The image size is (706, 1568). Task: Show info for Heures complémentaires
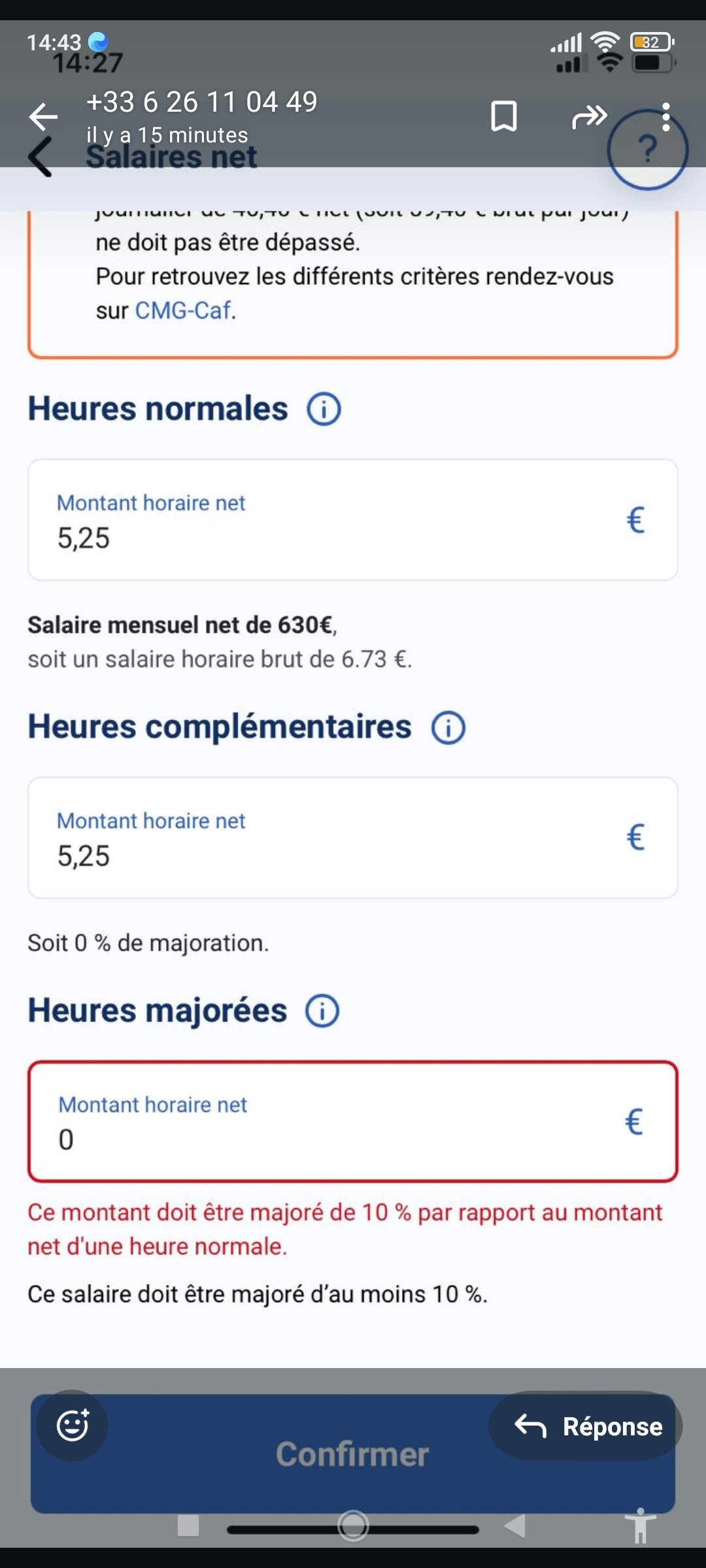(x=448, y=728)
